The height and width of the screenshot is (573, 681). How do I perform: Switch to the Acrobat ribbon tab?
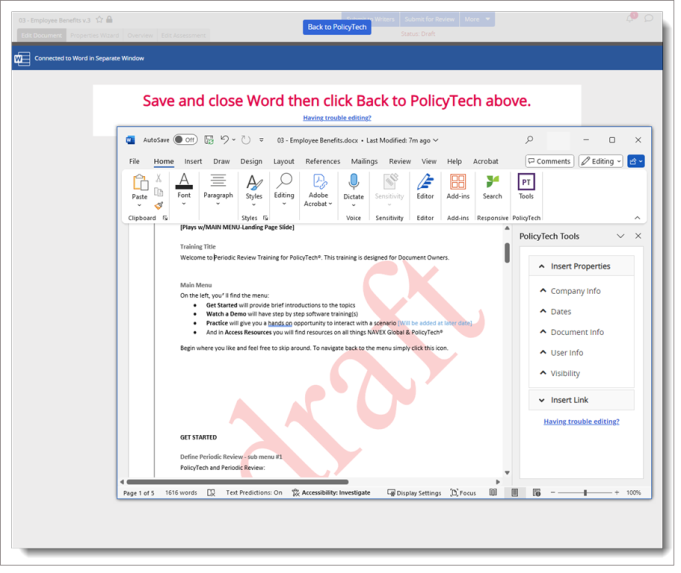(486, 161)
